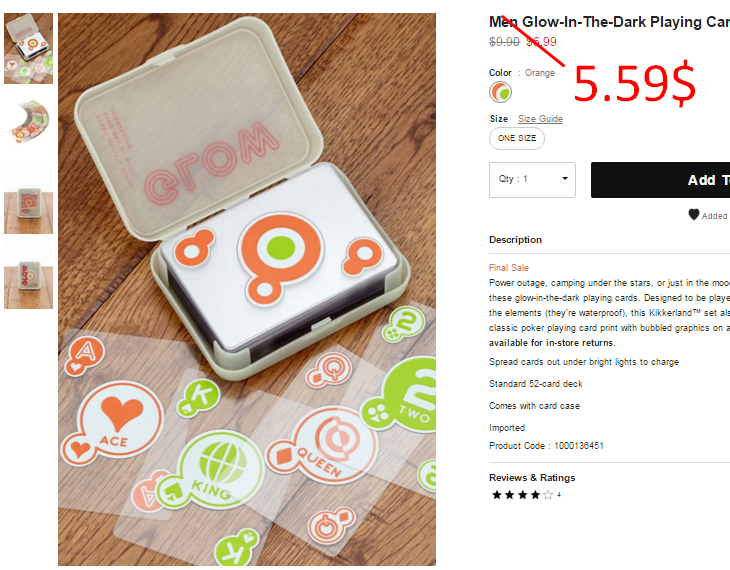Expand the Qty dropdown
This screenshot has height=570, width=730.
[x=532, y=180]
